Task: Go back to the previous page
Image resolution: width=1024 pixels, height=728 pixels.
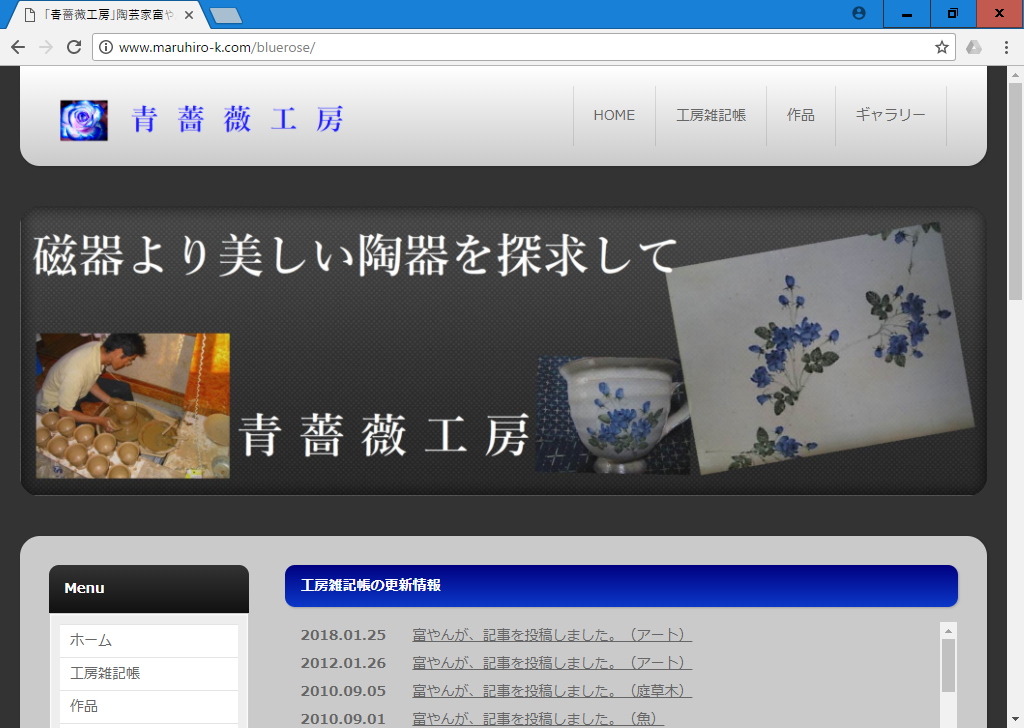Action: 18,47
